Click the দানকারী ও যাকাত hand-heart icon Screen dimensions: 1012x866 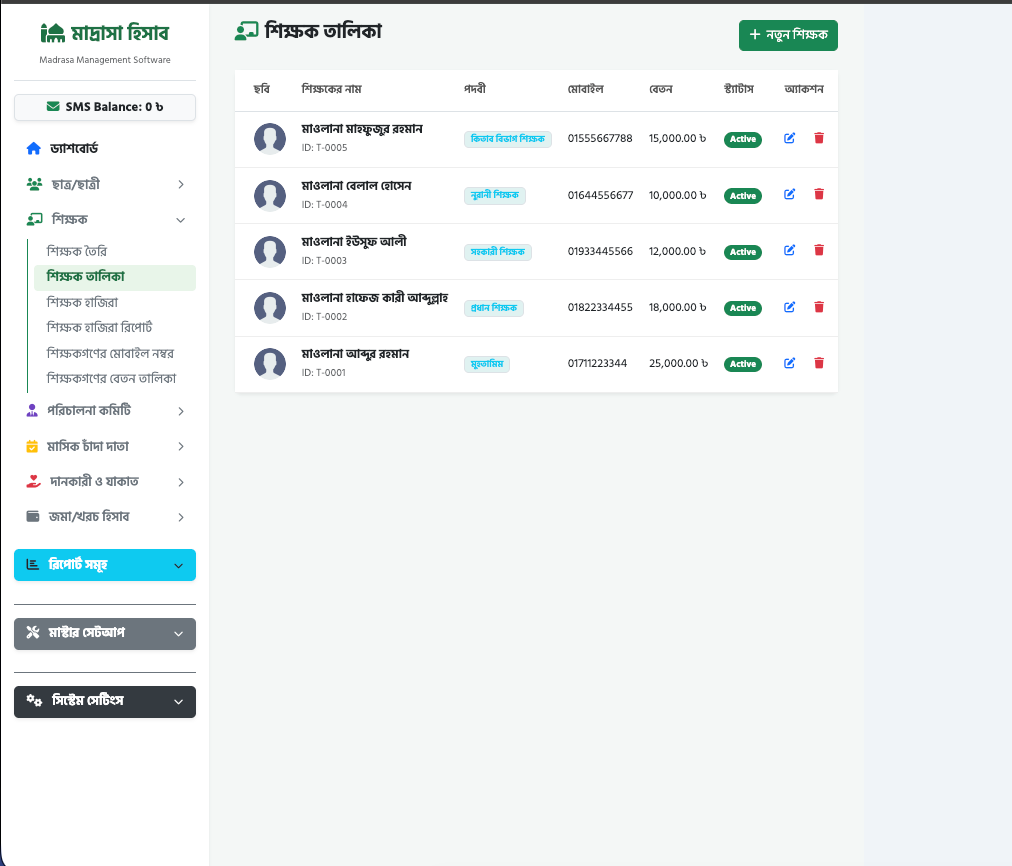pos(33,481)
